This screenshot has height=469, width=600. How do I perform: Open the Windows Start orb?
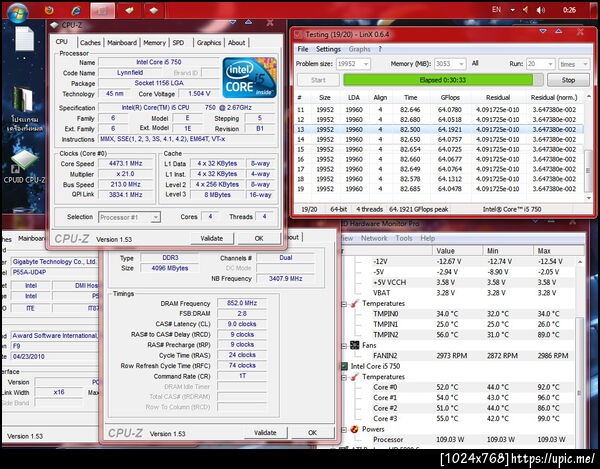17,11
